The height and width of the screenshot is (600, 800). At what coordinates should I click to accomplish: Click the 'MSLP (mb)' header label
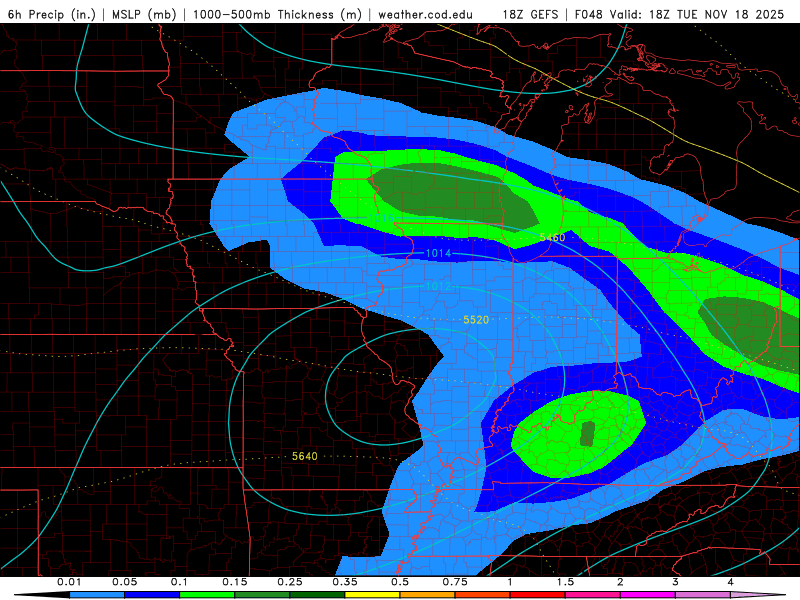[144, 14]
